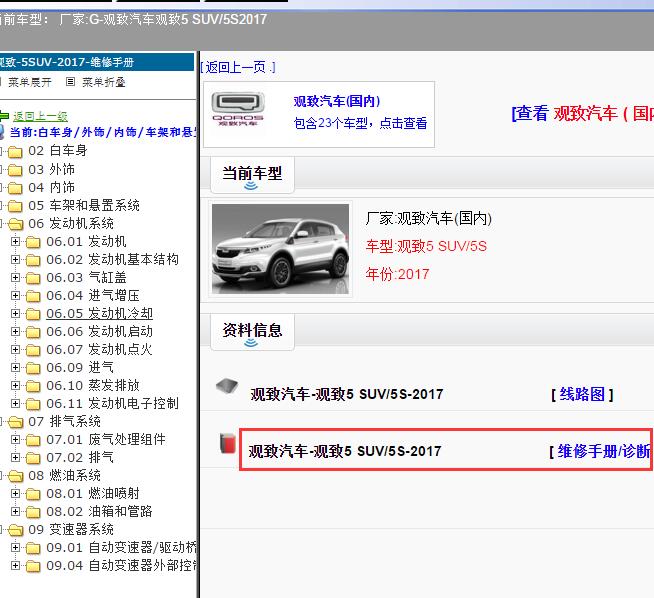Click folder icon beside 06.01 发动机
This screenshot has width=654, height=598.
tap(33, 242)
